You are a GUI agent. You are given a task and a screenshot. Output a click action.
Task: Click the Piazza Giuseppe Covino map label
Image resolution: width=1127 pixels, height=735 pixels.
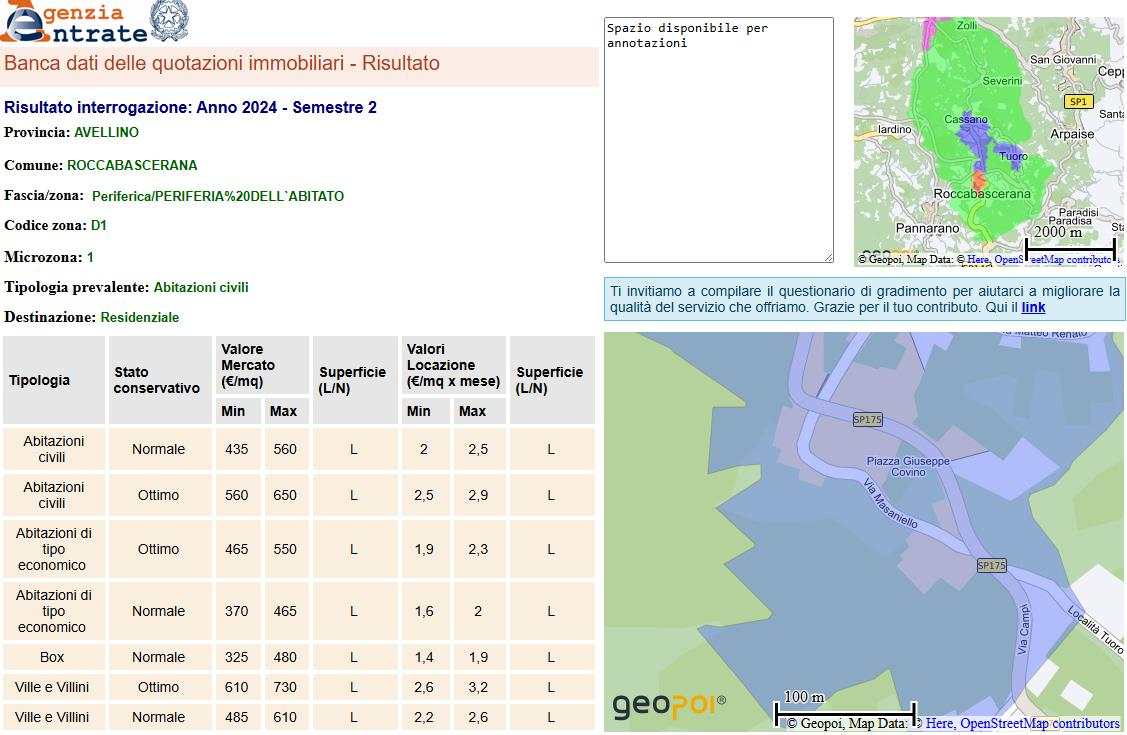point(908,466)
